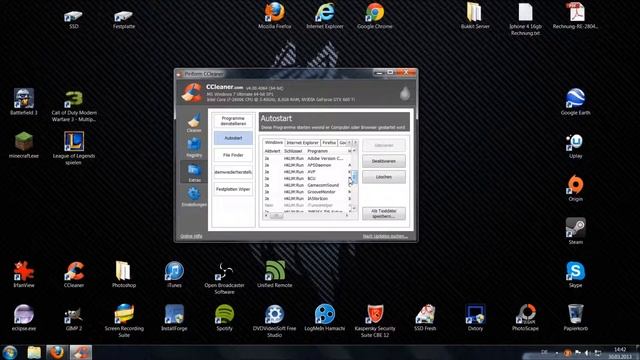Viewport: 640px width, 360px height.
Task: Click the autostart list horizontal scrollbar thumb
Action: click(276, 215)
